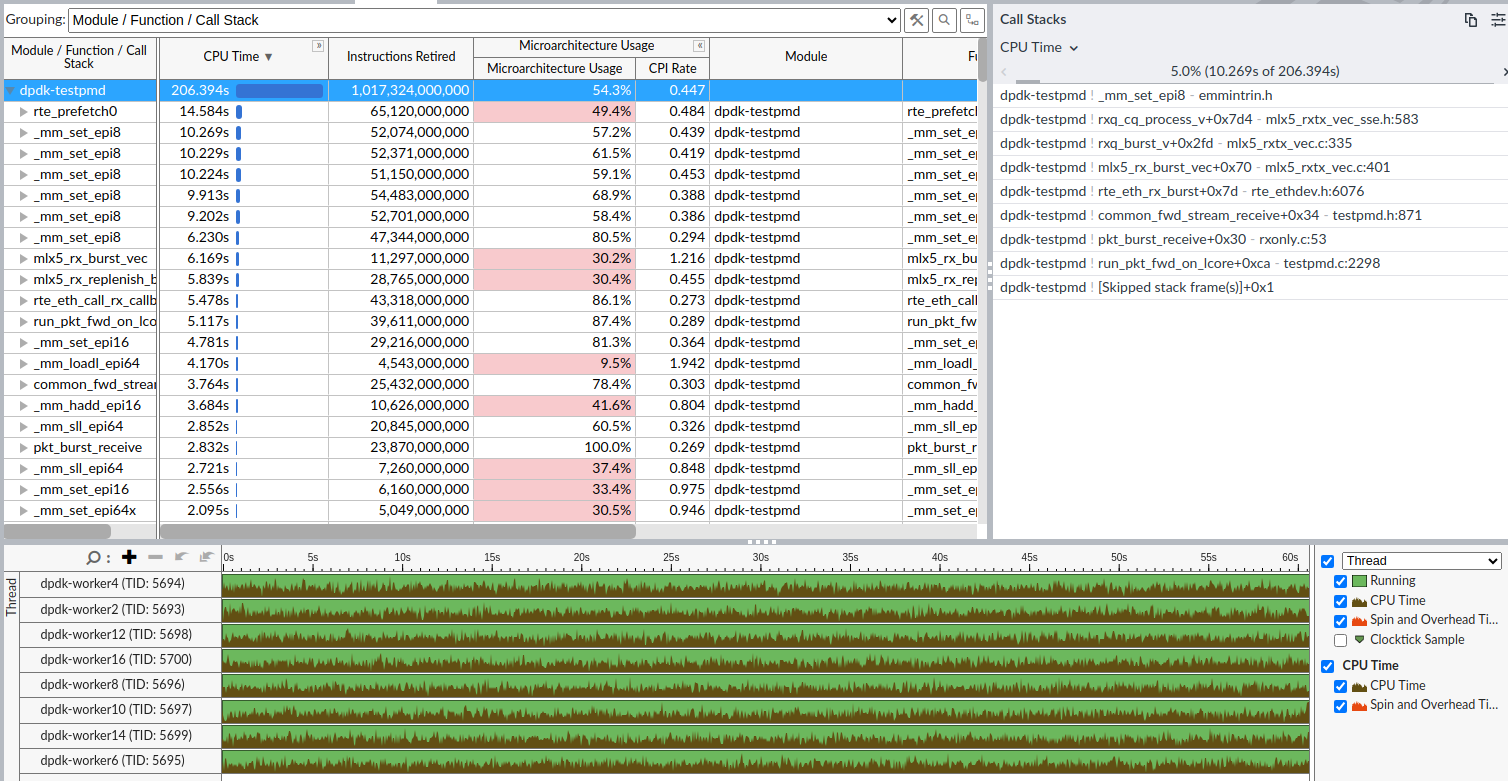Toggle the bold CPU Time group checkbox
Viewport: 1508px width, 781px height.
click(1328, 666)
